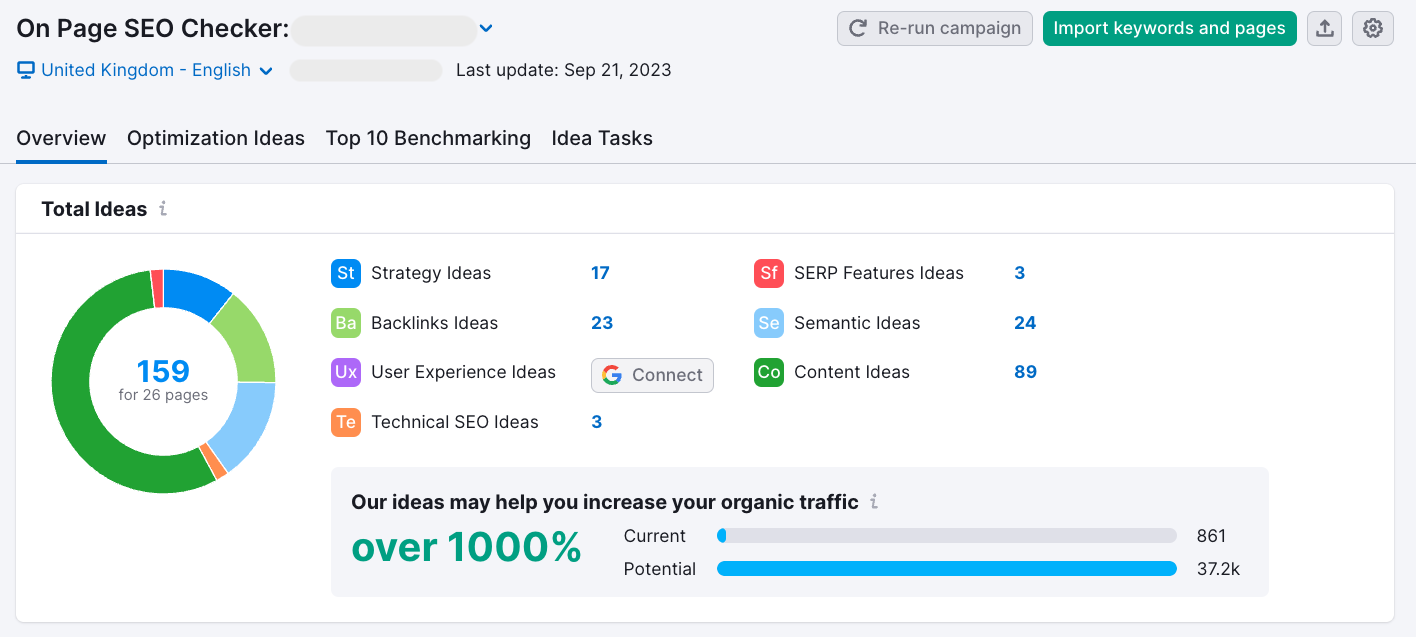Image resolution: width=1416 pixels, height=637 pixels.
Task: Click the Re-run campaign button
Action: pos(934,28)
